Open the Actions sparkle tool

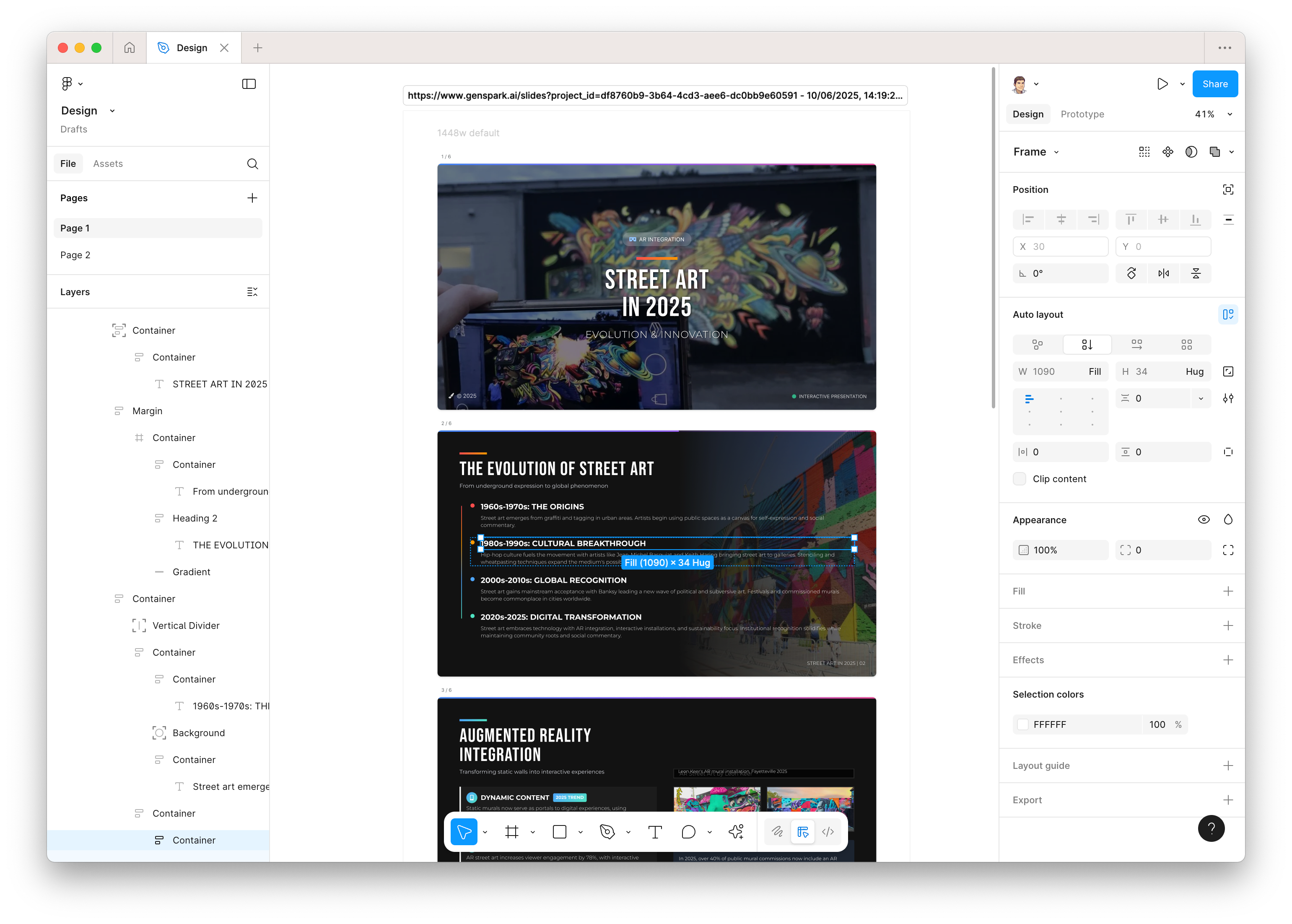point(736,832)
